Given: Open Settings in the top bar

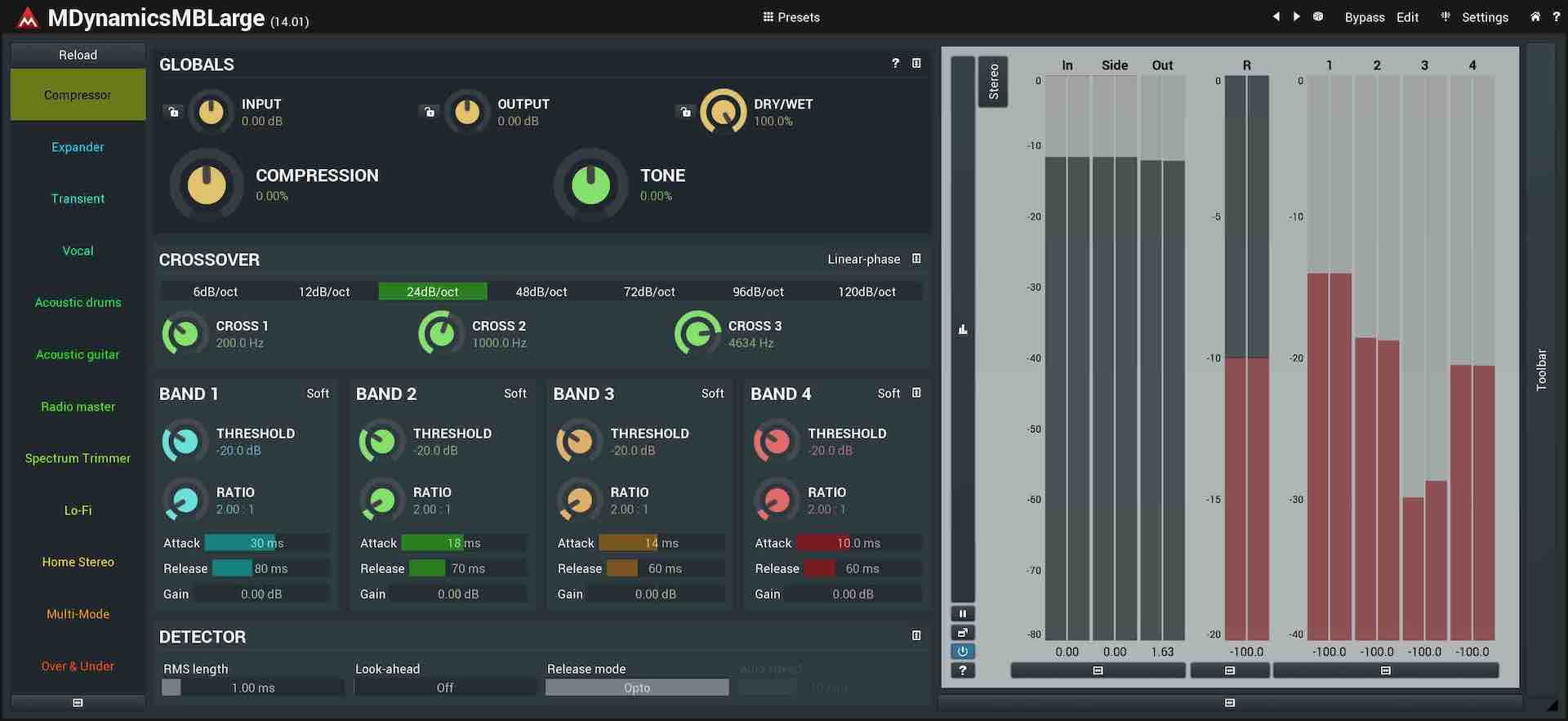Looking at the screenshot, I should (1484, 17).
